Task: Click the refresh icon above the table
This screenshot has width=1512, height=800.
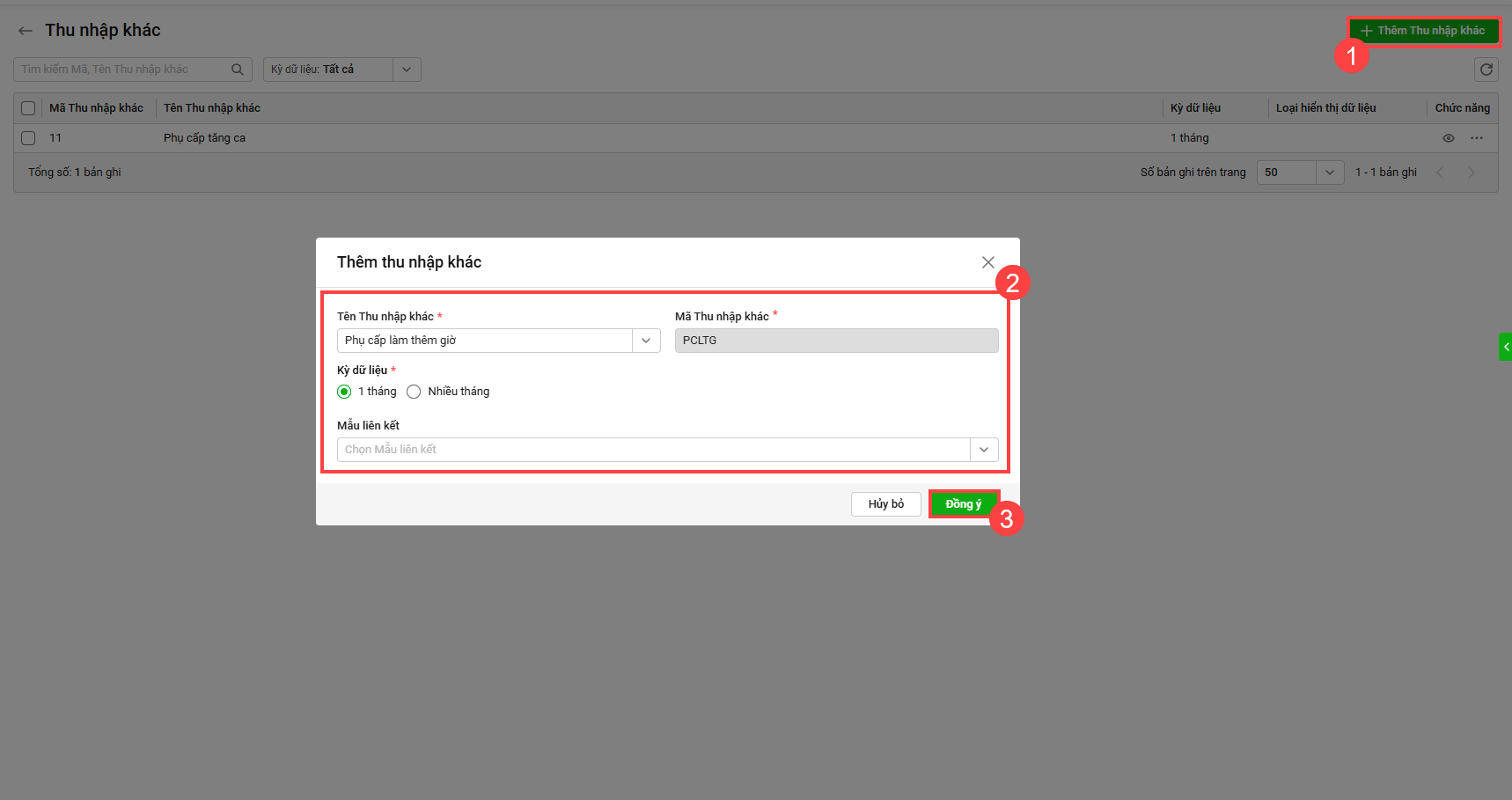Action: click(x=1486, y=70)
